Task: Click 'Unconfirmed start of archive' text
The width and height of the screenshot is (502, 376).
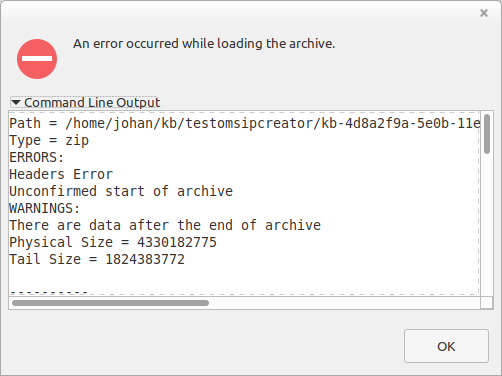Action: [121, 191]
